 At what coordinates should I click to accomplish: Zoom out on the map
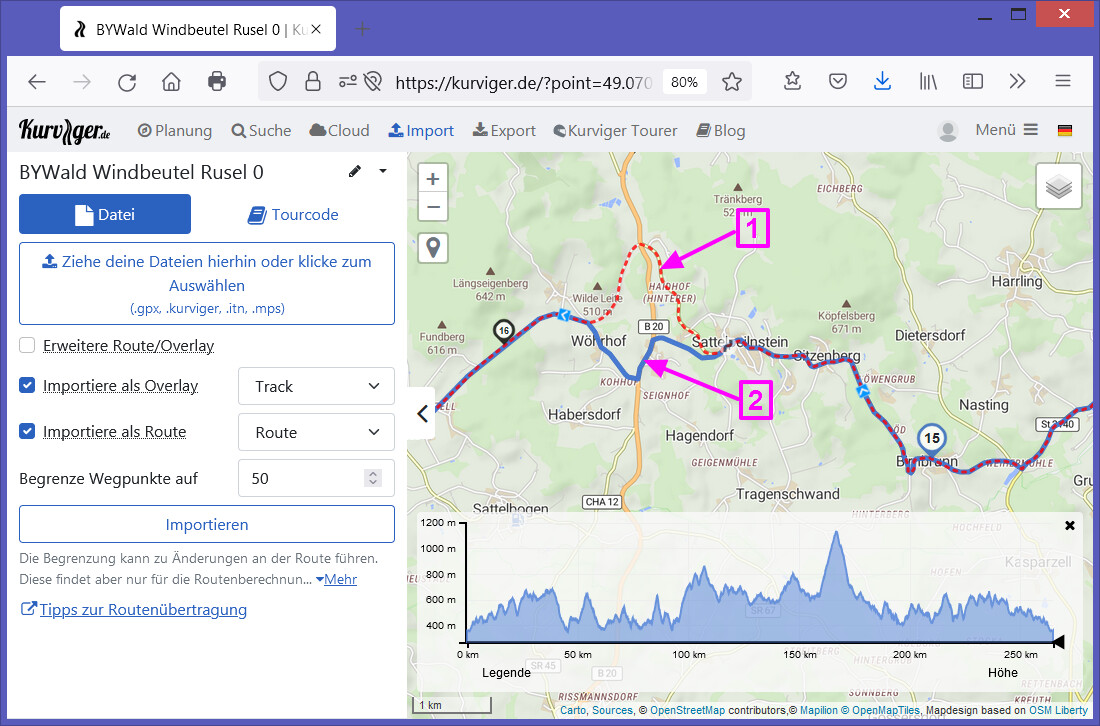click(432, 207)
